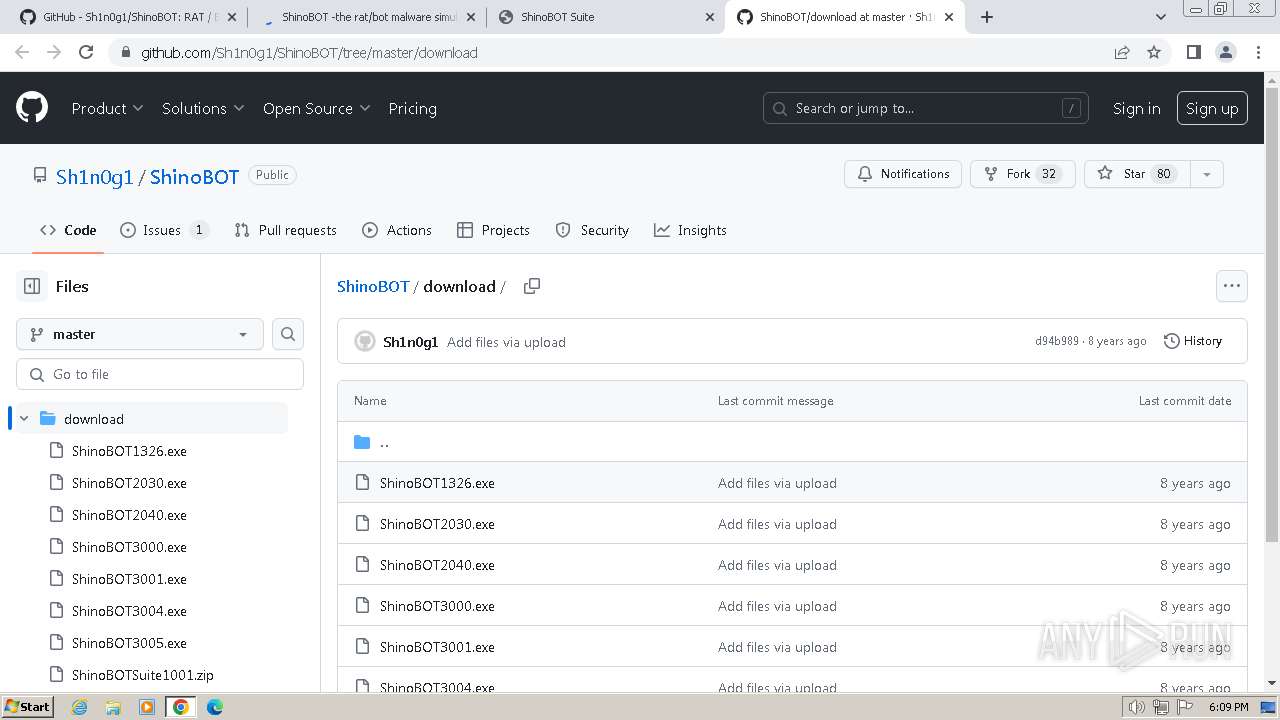This screenshot has height=720, width=1280.
Task: Open the parent directory folder
Action: point(384,442)
